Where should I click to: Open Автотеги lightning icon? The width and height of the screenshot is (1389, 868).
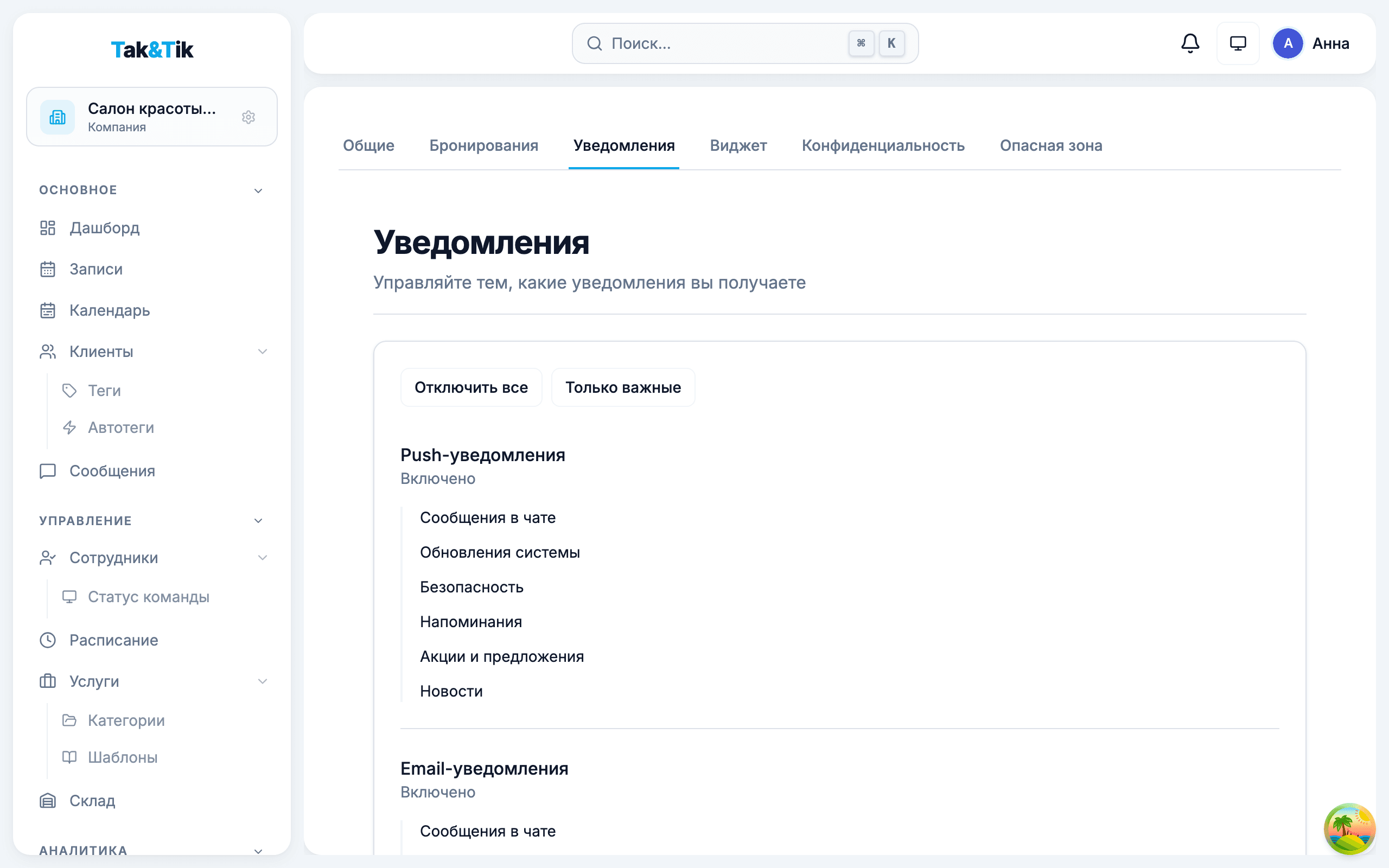pos(69,427)
